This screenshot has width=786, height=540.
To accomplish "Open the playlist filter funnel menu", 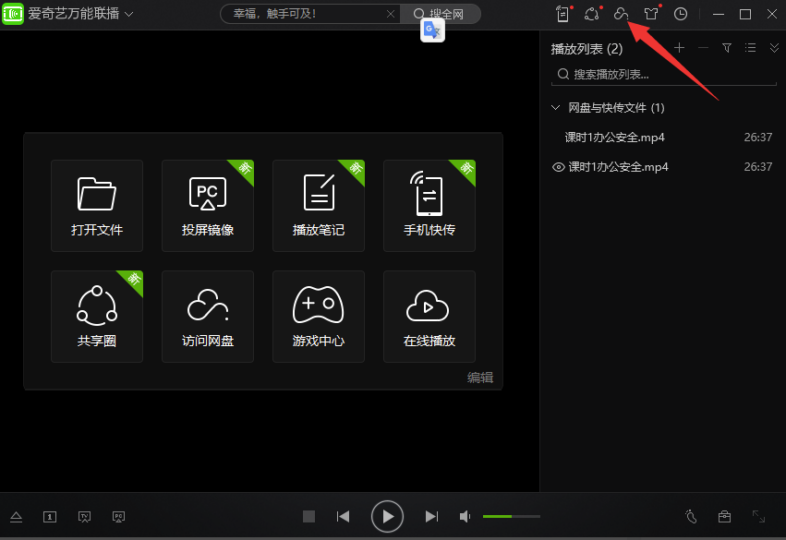I will [x=727, y=48].
